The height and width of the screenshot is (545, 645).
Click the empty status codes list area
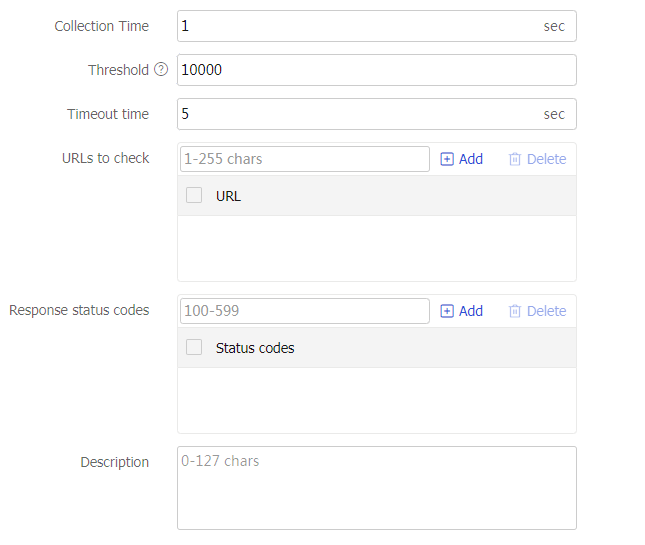[376, 400]
